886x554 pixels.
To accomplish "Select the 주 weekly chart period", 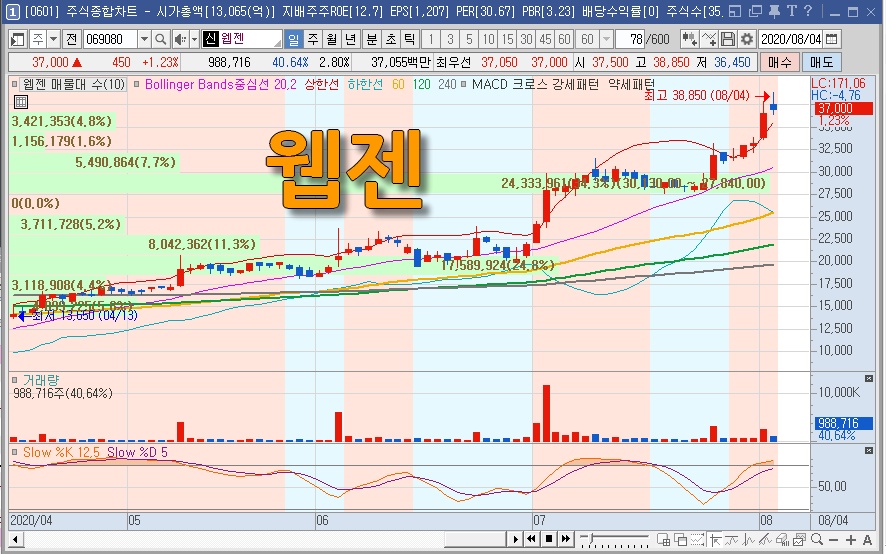I will tap(312, 39).
